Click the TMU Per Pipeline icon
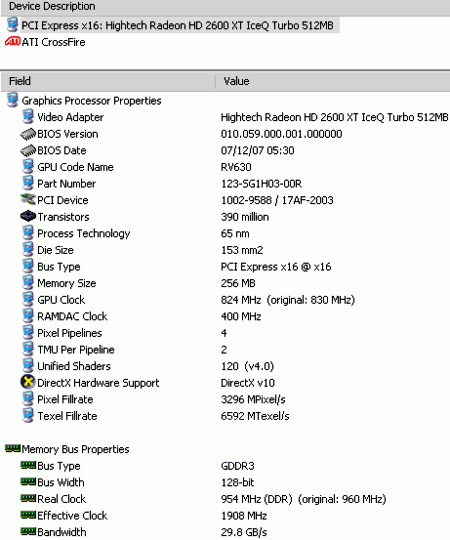 (x=28, y=349)
